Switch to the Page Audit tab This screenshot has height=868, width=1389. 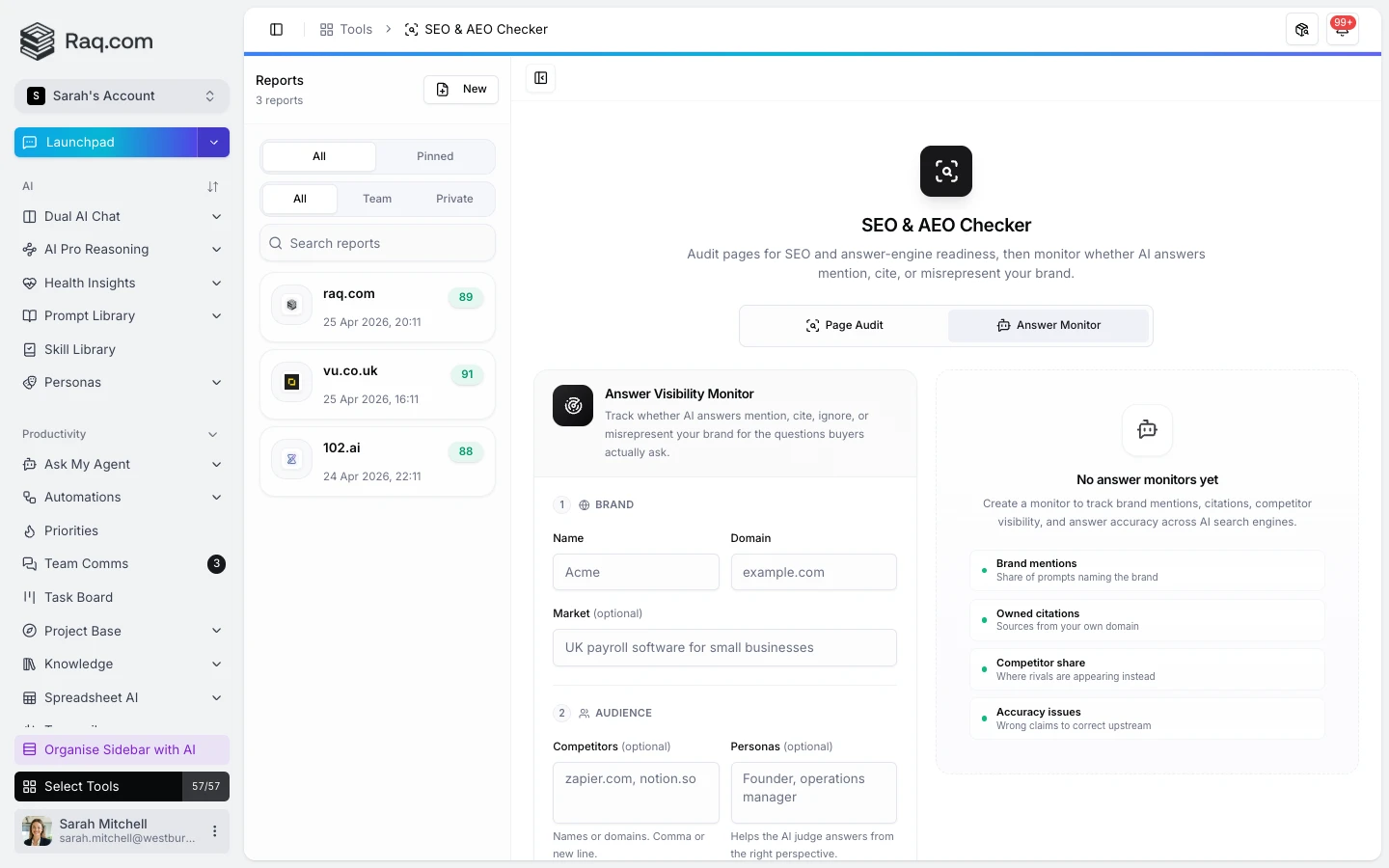844,325
